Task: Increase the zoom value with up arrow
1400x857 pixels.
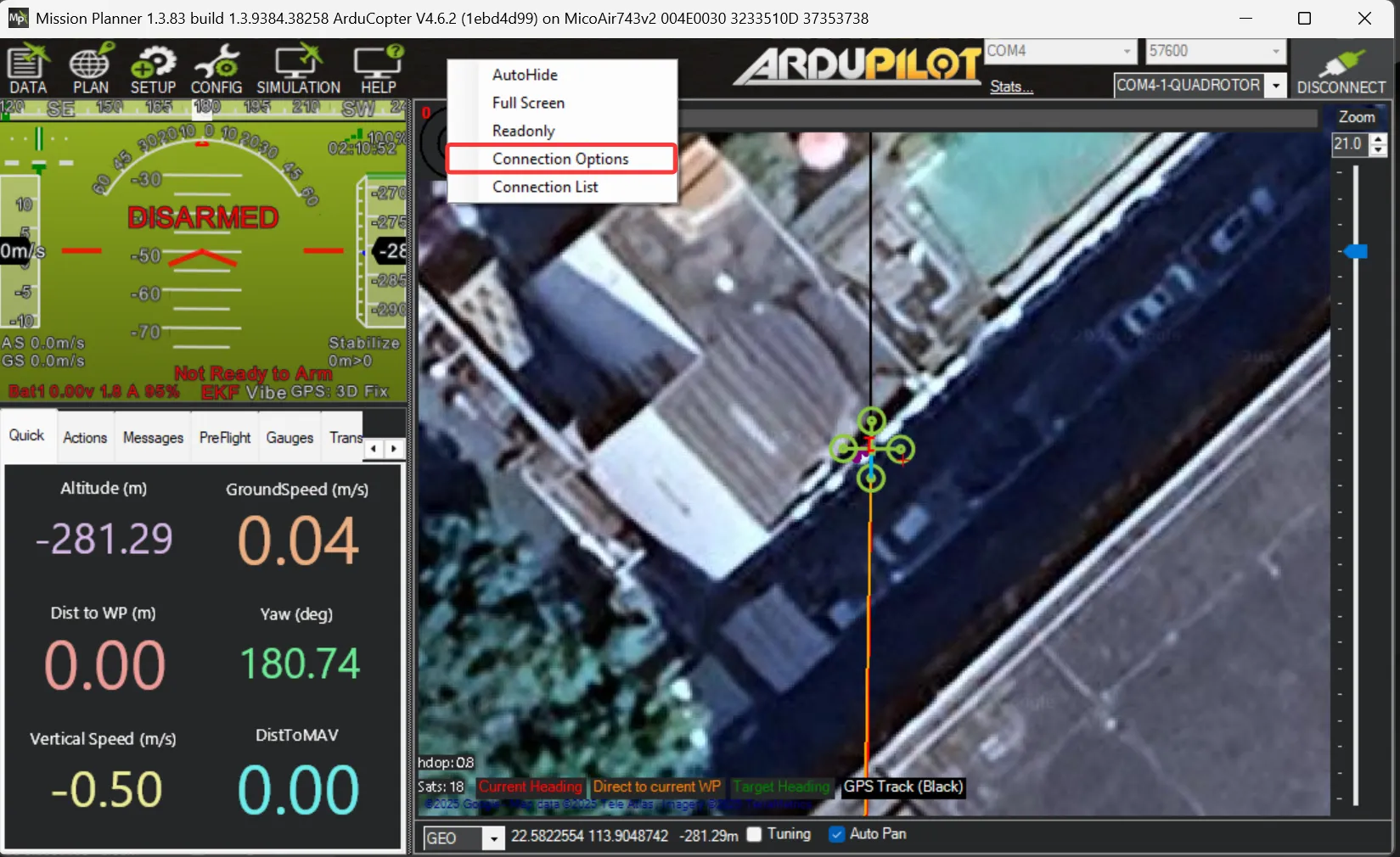Action: click(1379, 139)
